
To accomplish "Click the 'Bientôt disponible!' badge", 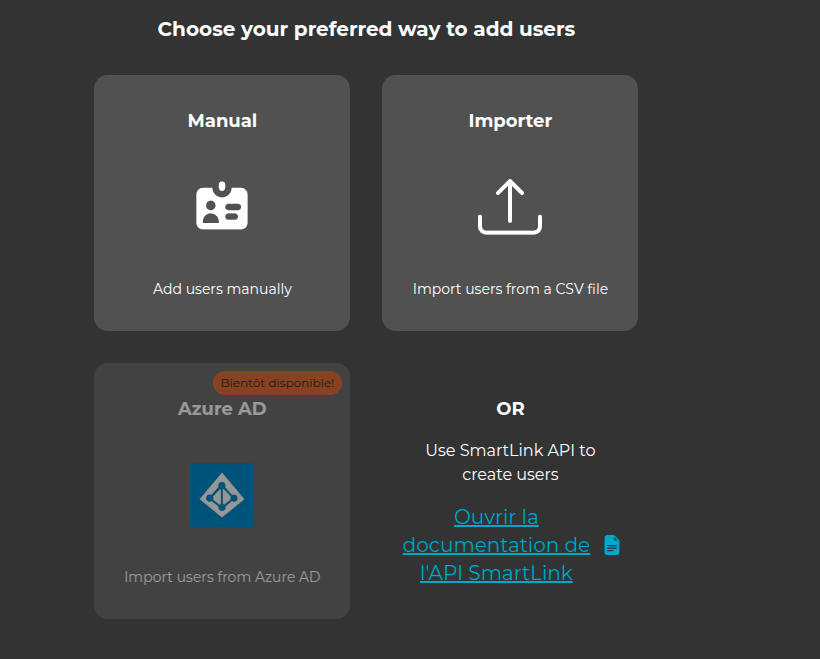I will coord(277,383).
